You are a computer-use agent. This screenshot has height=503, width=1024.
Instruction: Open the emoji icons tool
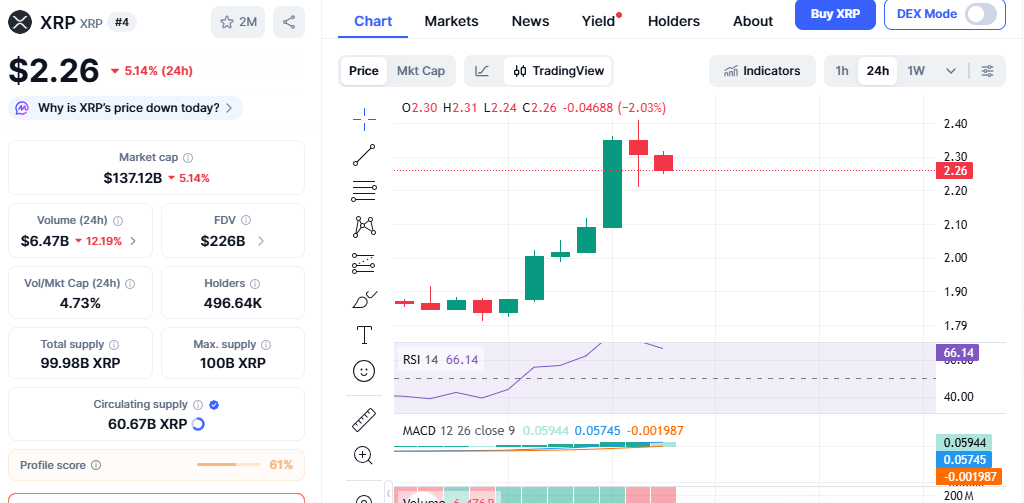[x=364, y=371]
